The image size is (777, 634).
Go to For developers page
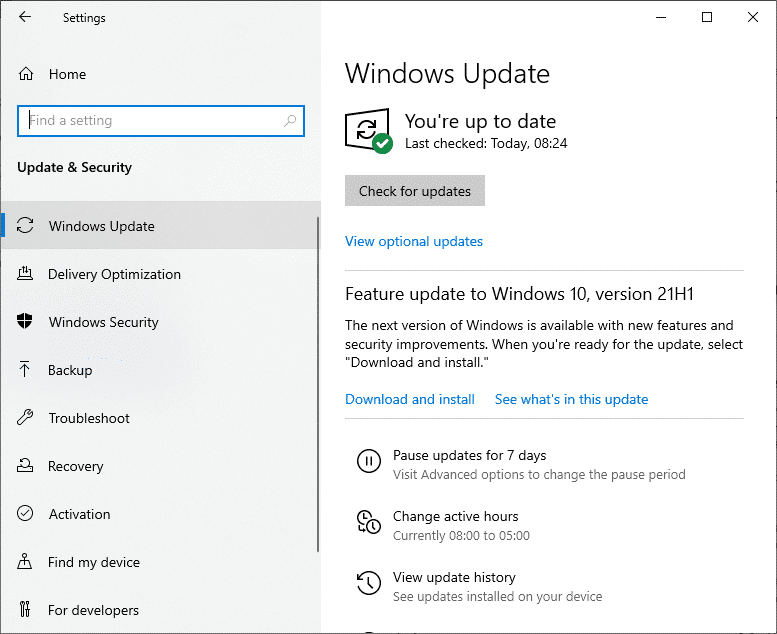coord(93,610)
